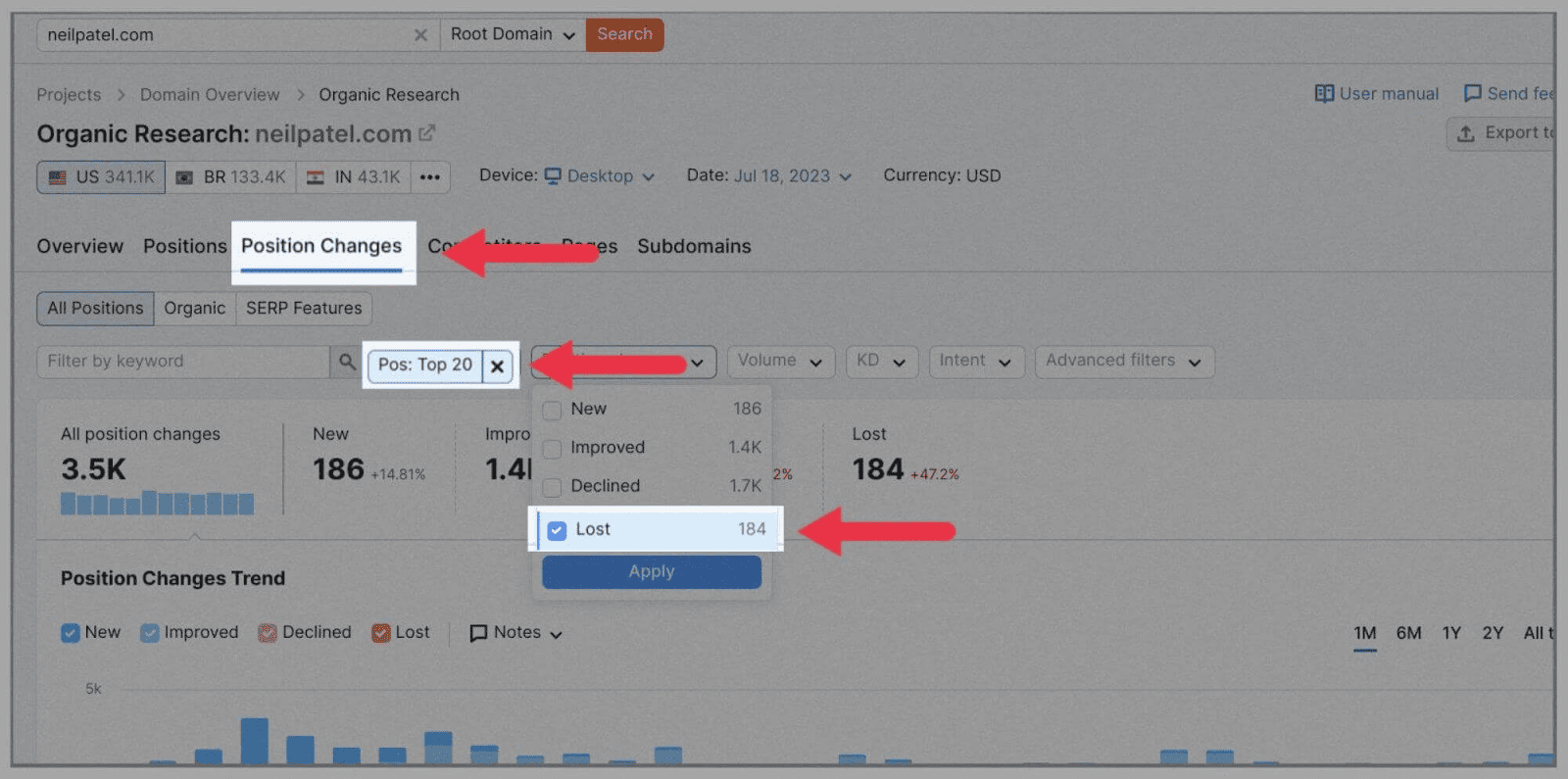The image size is (1568, 779).
Task: Open the User manual link
Action: 1377,94
